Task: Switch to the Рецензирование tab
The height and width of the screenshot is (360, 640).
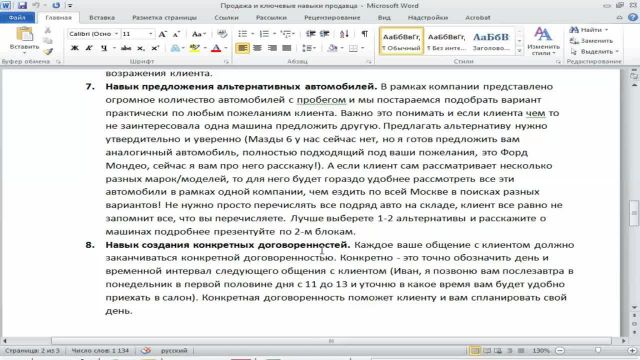Action: (x=332, y=18)
